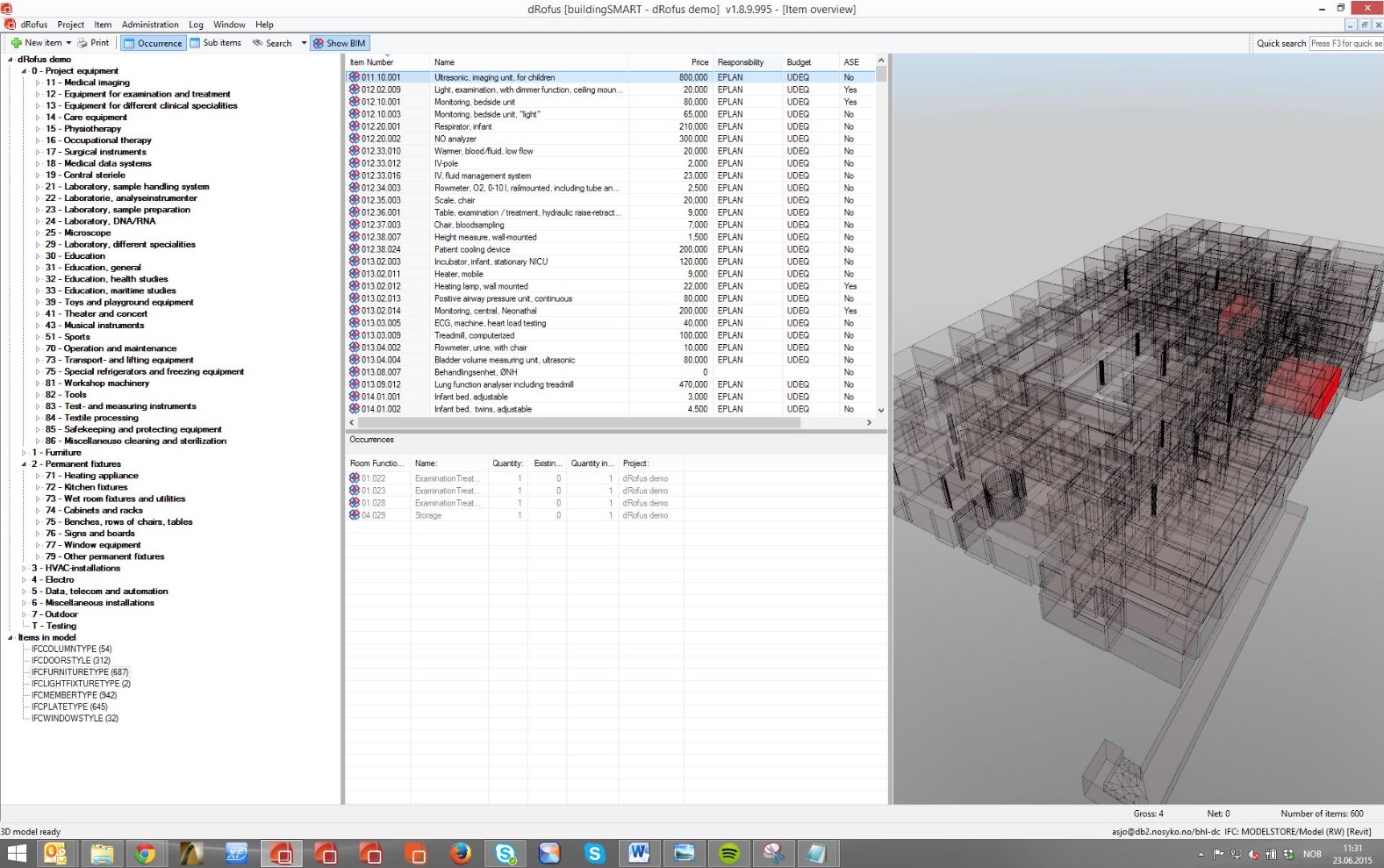This screenshot has height=868, width=1384.
Task: Click the NOB keyboard language indicator
Action: coord(1312,854)
